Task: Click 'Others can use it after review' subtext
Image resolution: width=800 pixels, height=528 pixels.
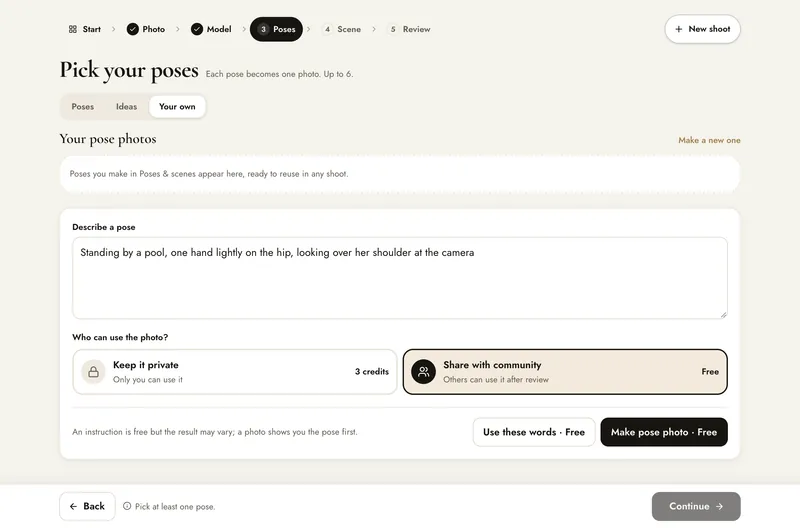Action: click(496, 380)
